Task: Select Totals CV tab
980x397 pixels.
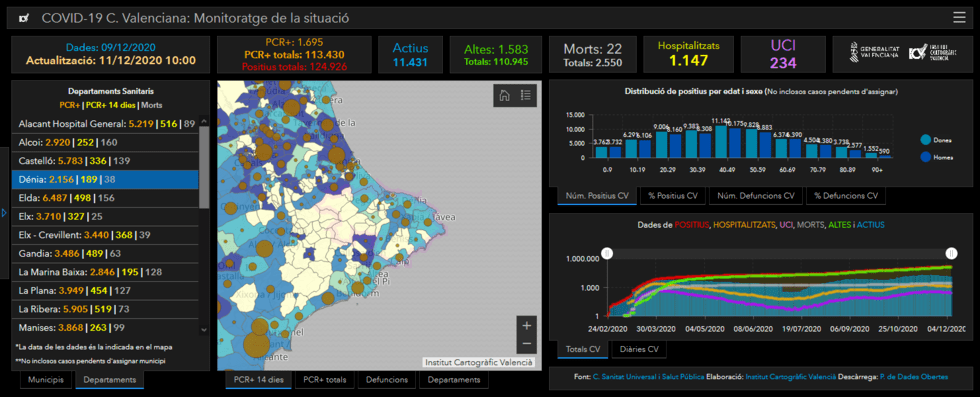Action: pos(582,349)
